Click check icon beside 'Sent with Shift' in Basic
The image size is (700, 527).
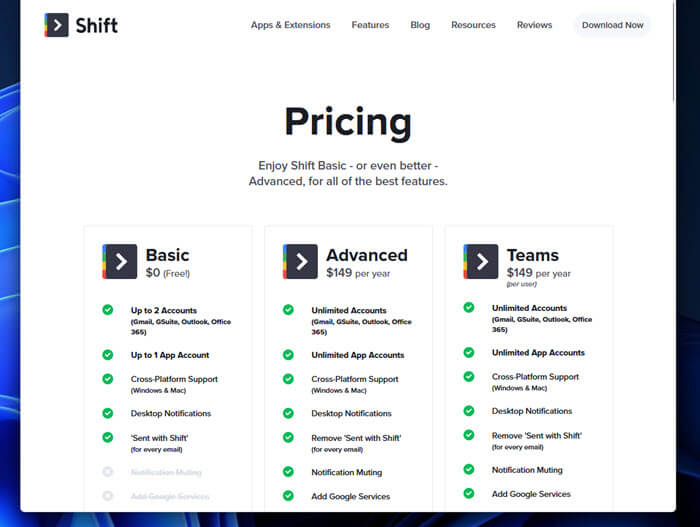108,437
